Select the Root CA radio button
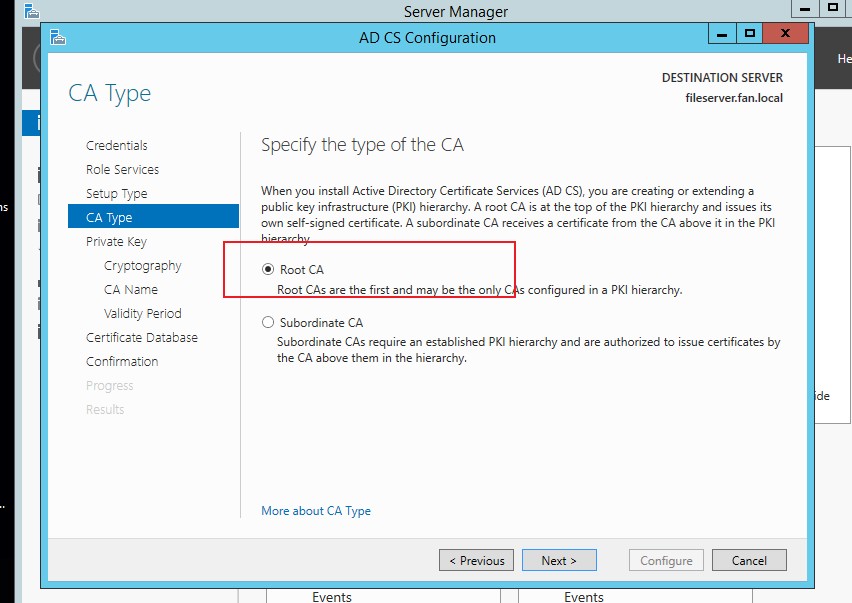852x603 pixels. click(x=268, y=269)
